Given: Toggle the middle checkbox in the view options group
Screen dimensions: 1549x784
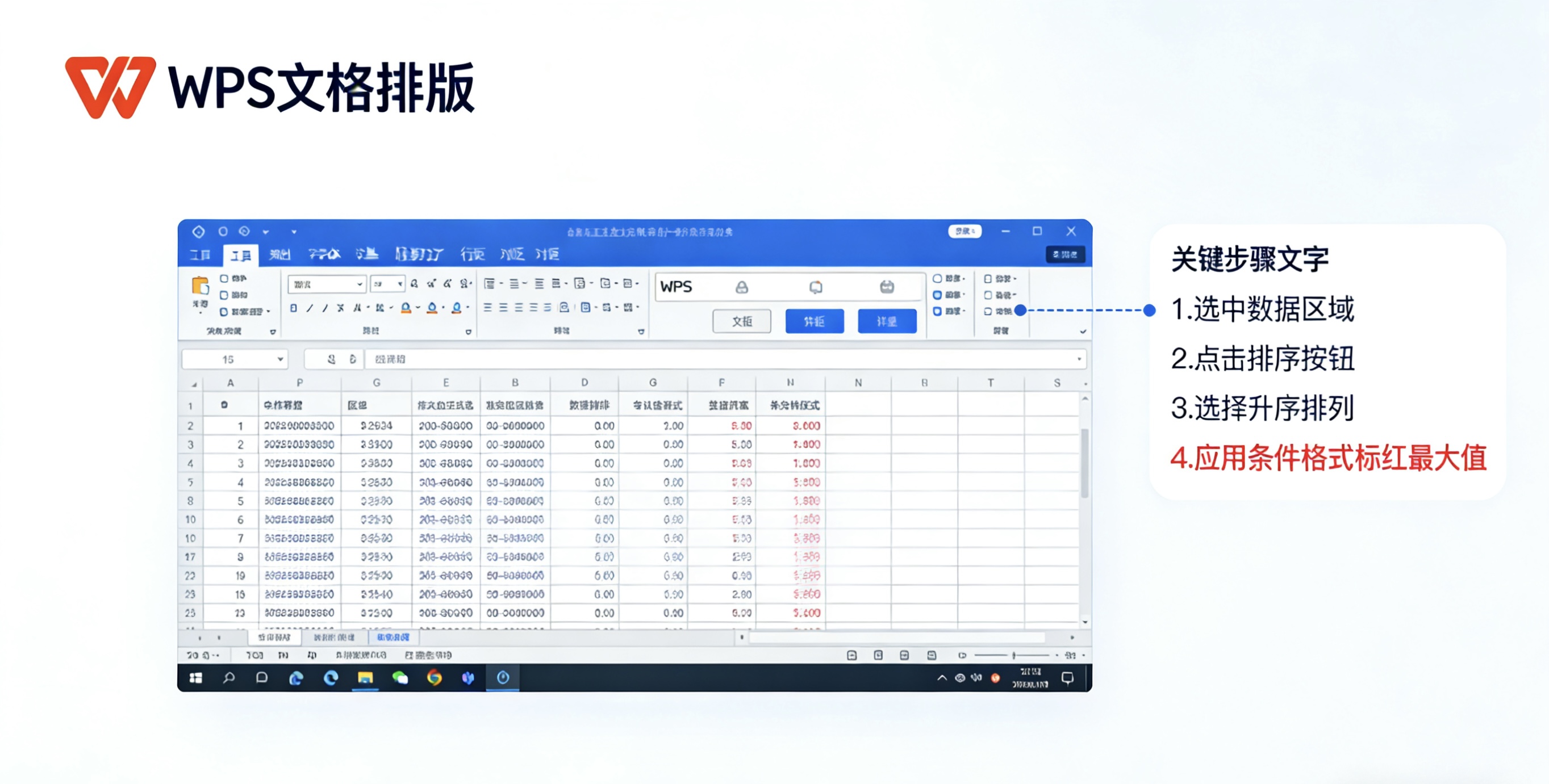Looking at the screenshot, I should point(937,296).
